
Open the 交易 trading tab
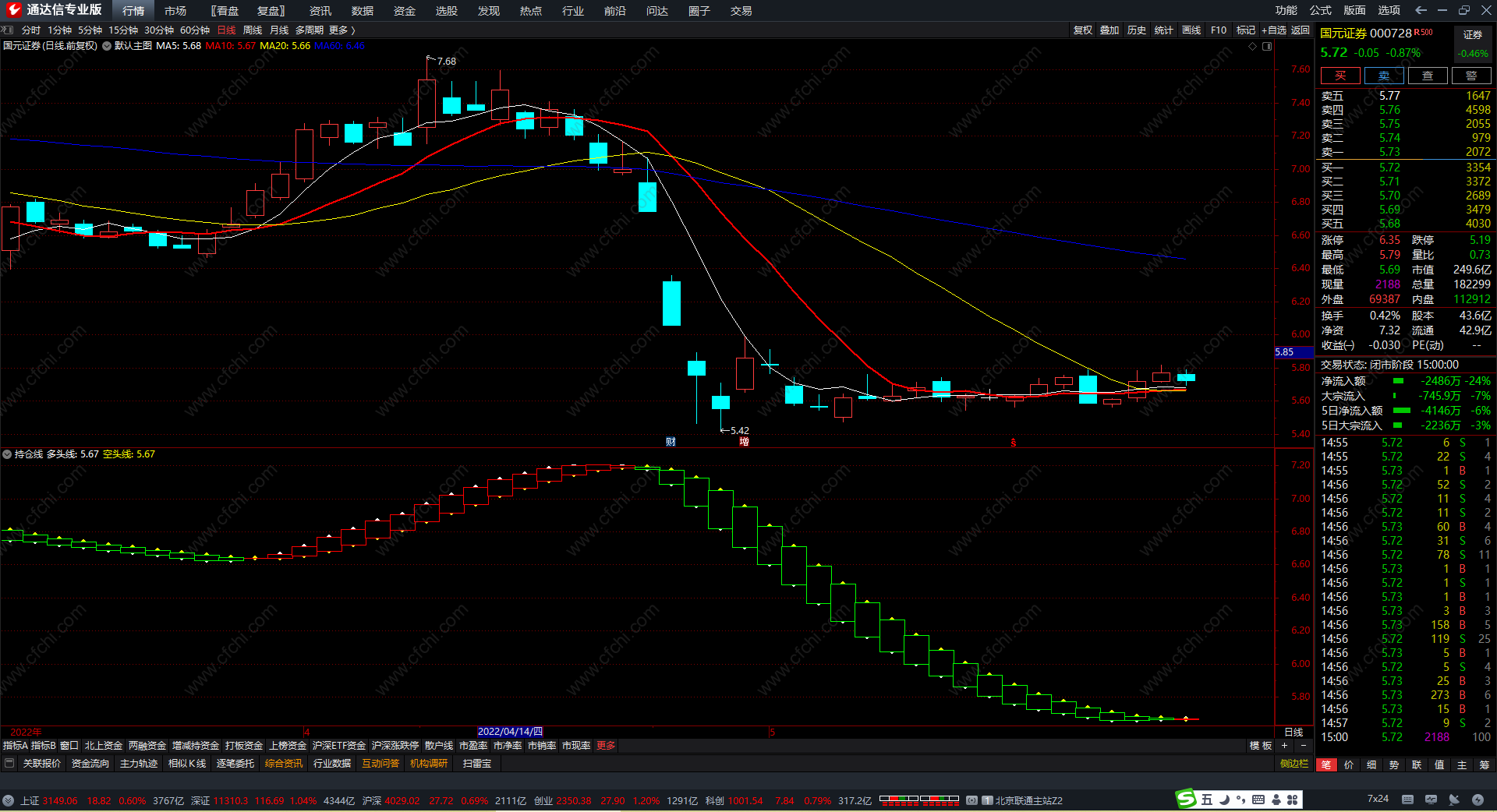[x=741, y=10]
